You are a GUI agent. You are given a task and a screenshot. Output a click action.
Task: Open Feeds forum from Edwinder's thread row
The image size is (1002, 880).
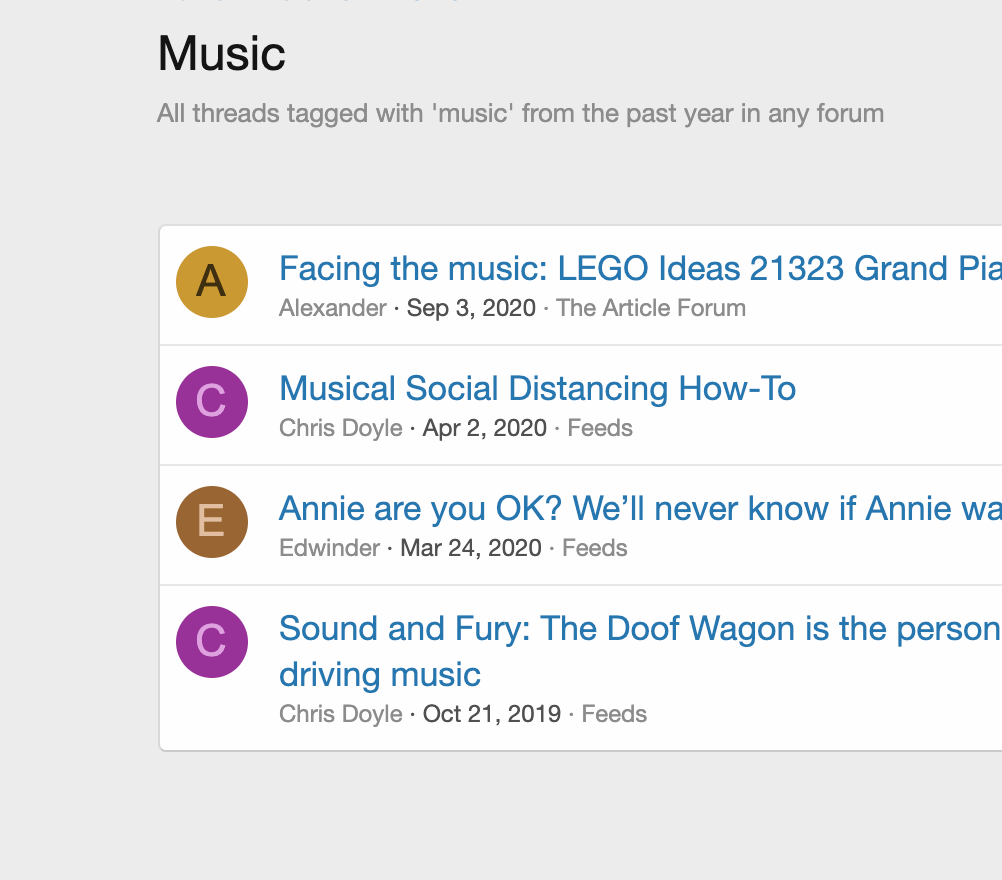595,548
